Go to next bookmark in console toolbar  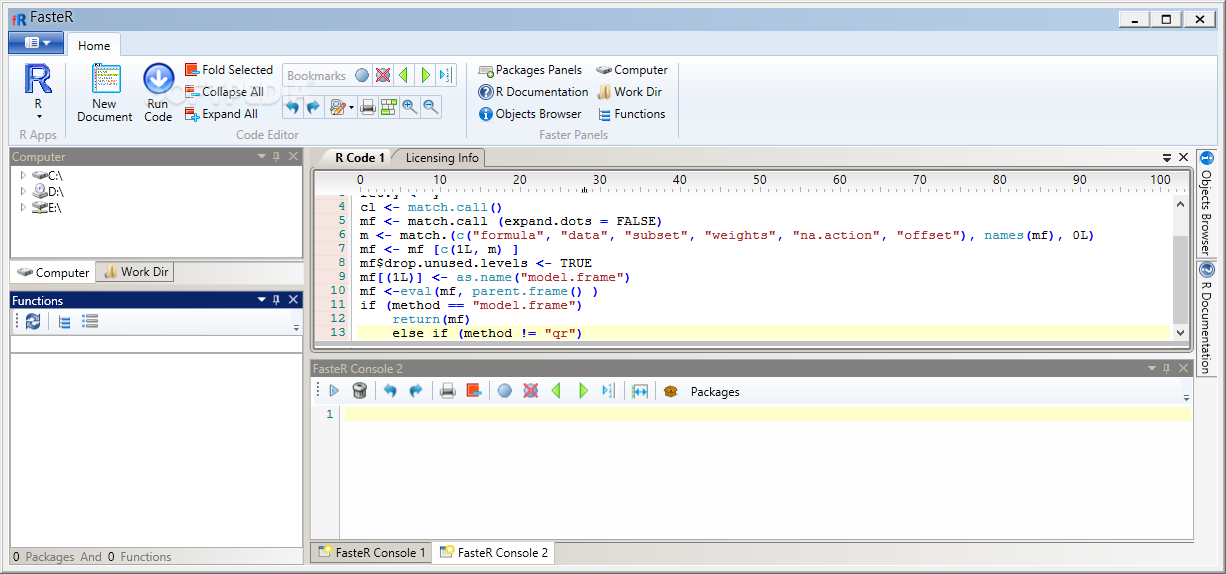point(583,391)
